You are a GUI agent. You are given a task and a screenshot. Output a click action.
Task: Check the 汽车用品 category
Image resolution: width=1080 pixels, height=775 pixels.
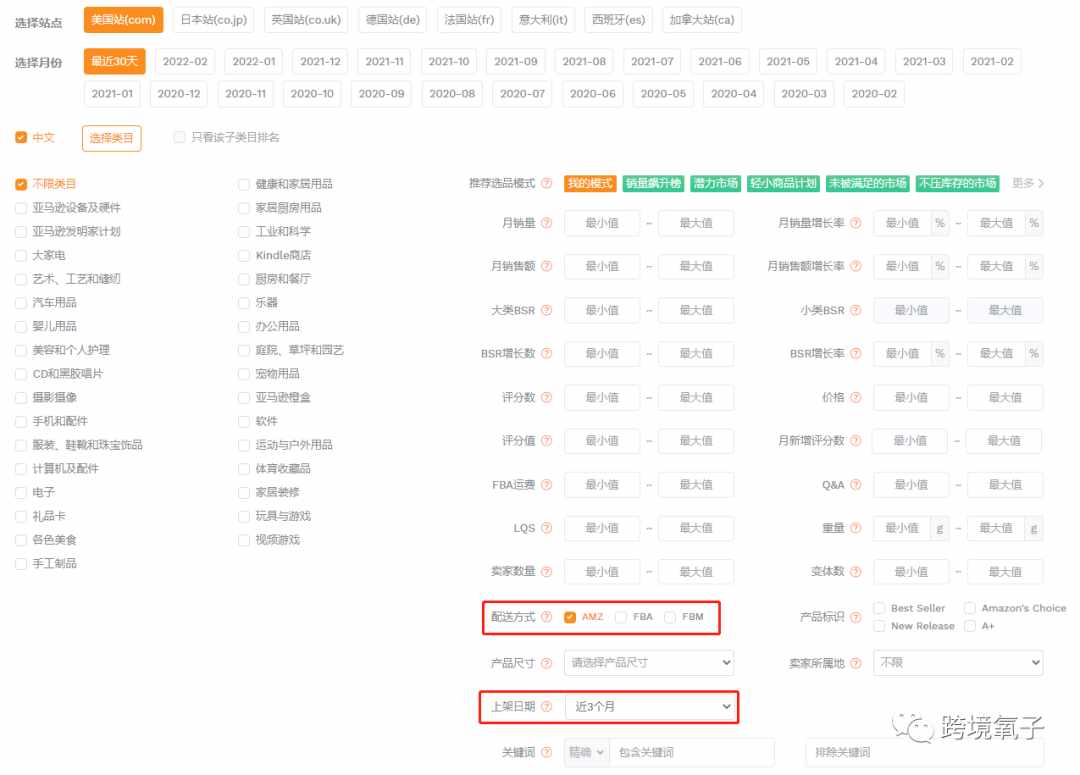(21, 303)
